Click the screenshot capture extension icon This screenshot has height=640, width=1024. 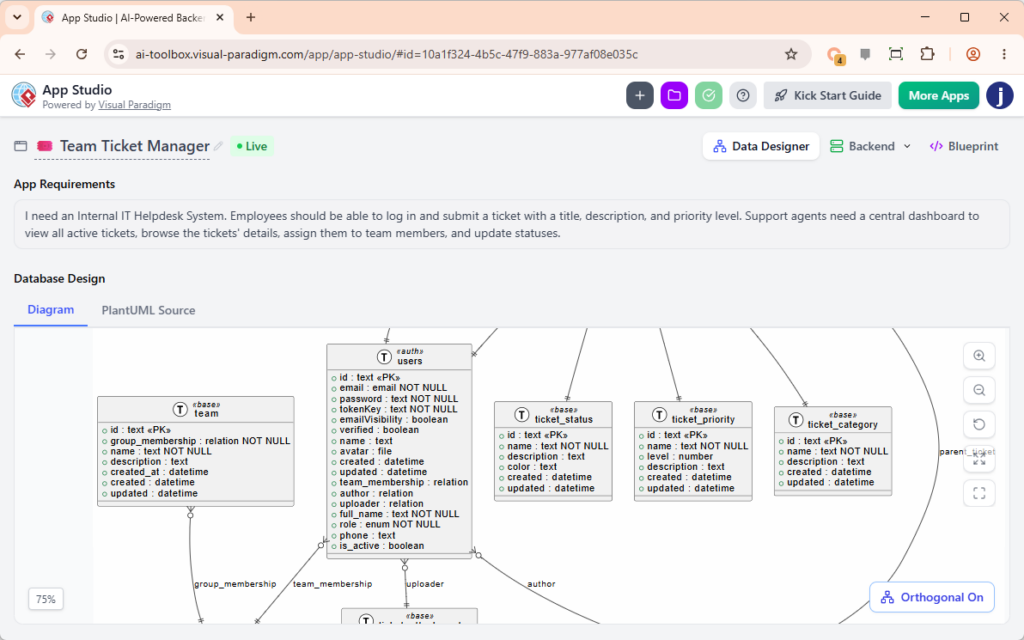coord(896,54)
